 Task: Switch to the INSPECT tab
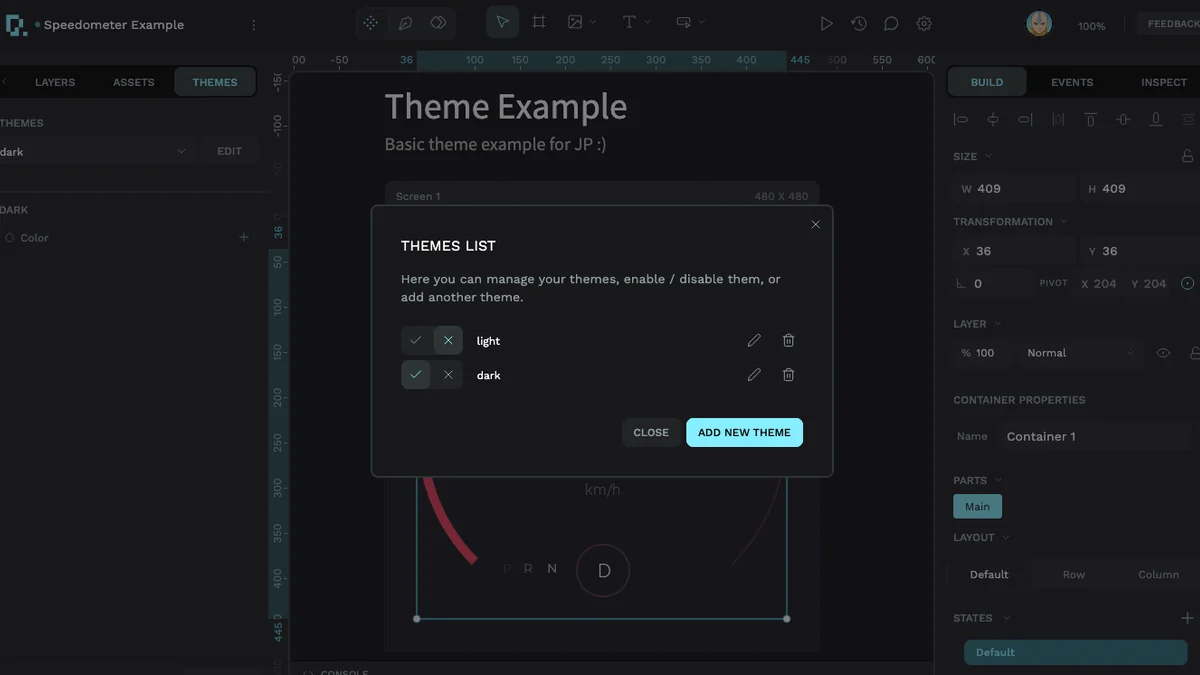click(x=1164, y=82)
